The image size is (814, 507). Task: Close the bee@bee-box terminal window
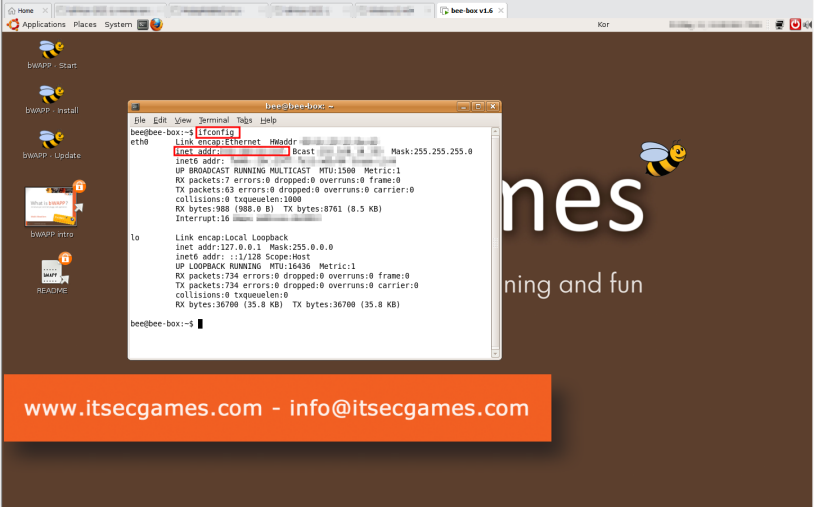(493, 106)
